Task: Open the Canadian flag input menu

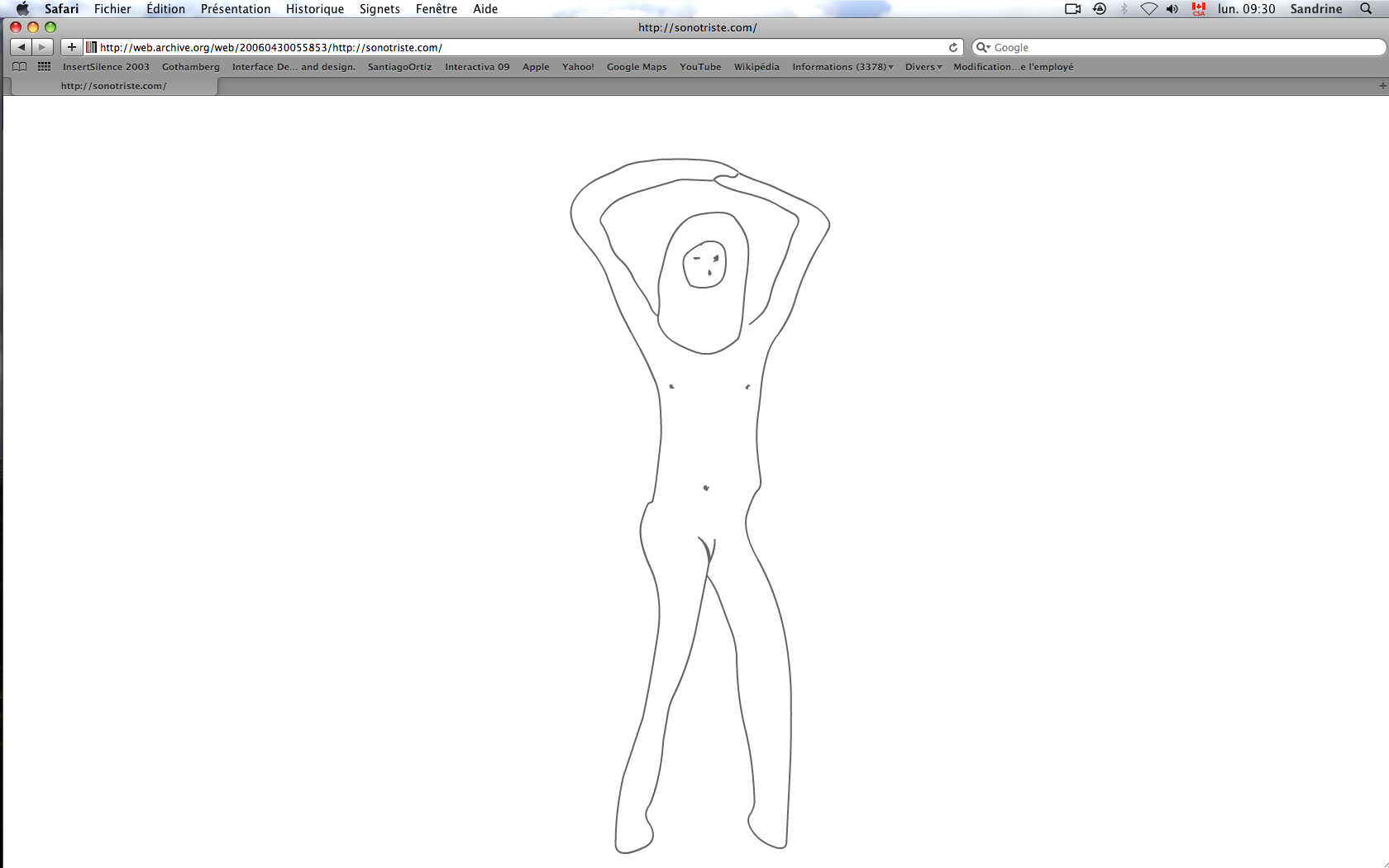Action: pyautogui.click(x=1199, y=9)
